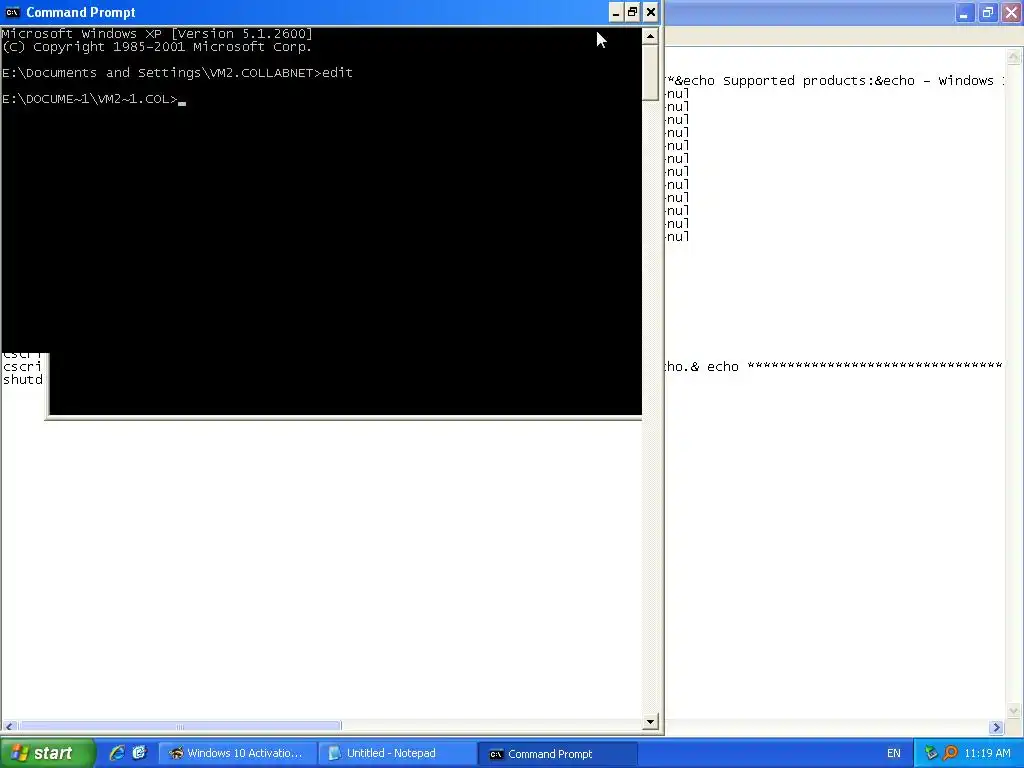Switch to Windows 10 Activation taskbar window
The image size is (1024, 768).
pos(237,754)
